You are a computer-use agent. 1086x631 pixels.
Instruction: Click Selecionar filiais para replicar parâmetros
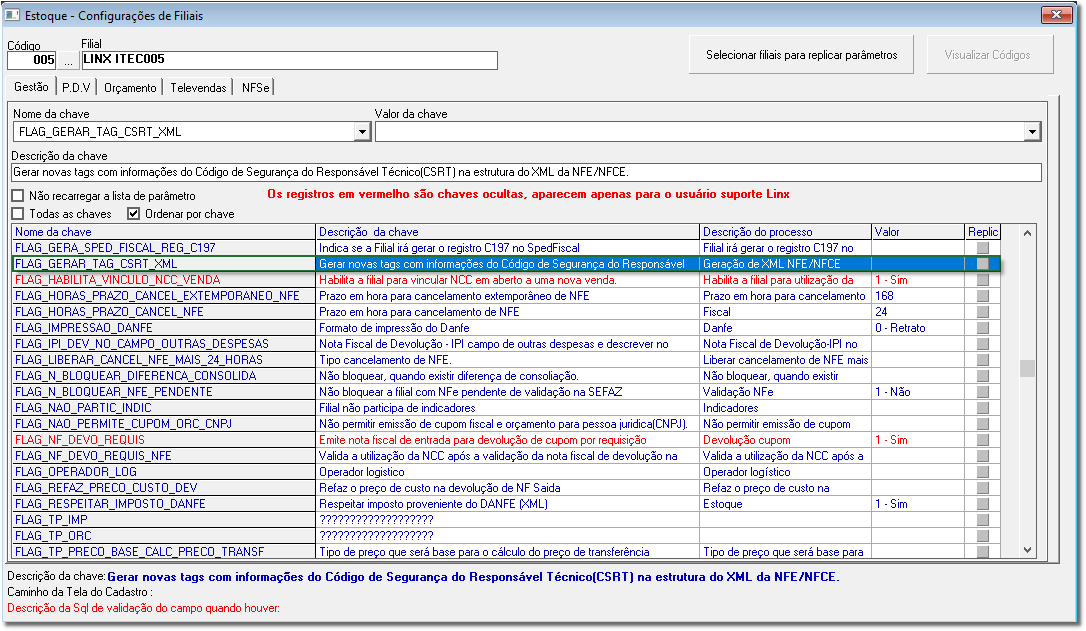[x=801, y=55]
